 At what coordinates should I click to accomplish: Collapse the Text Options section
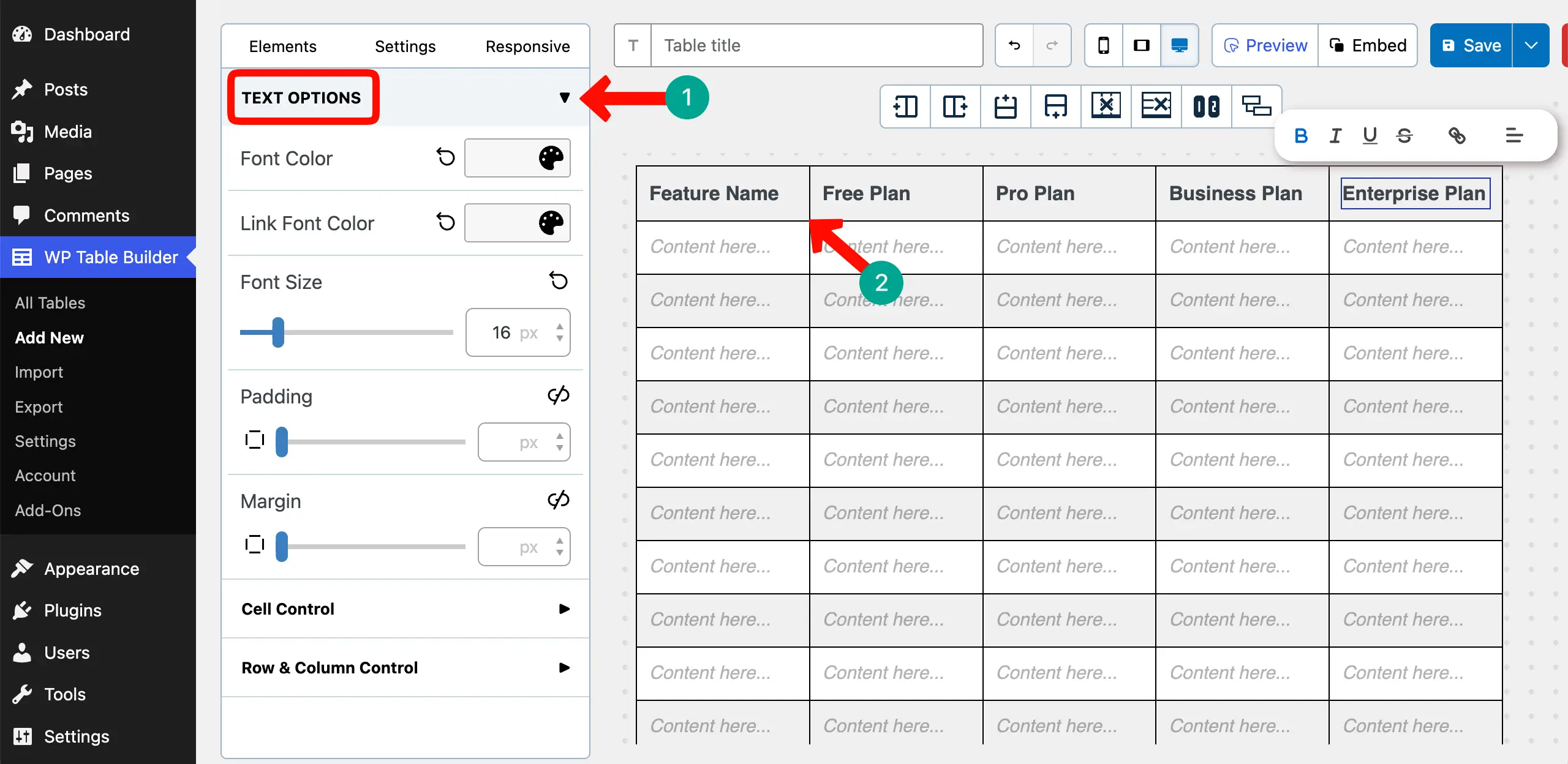coord(565,97)
